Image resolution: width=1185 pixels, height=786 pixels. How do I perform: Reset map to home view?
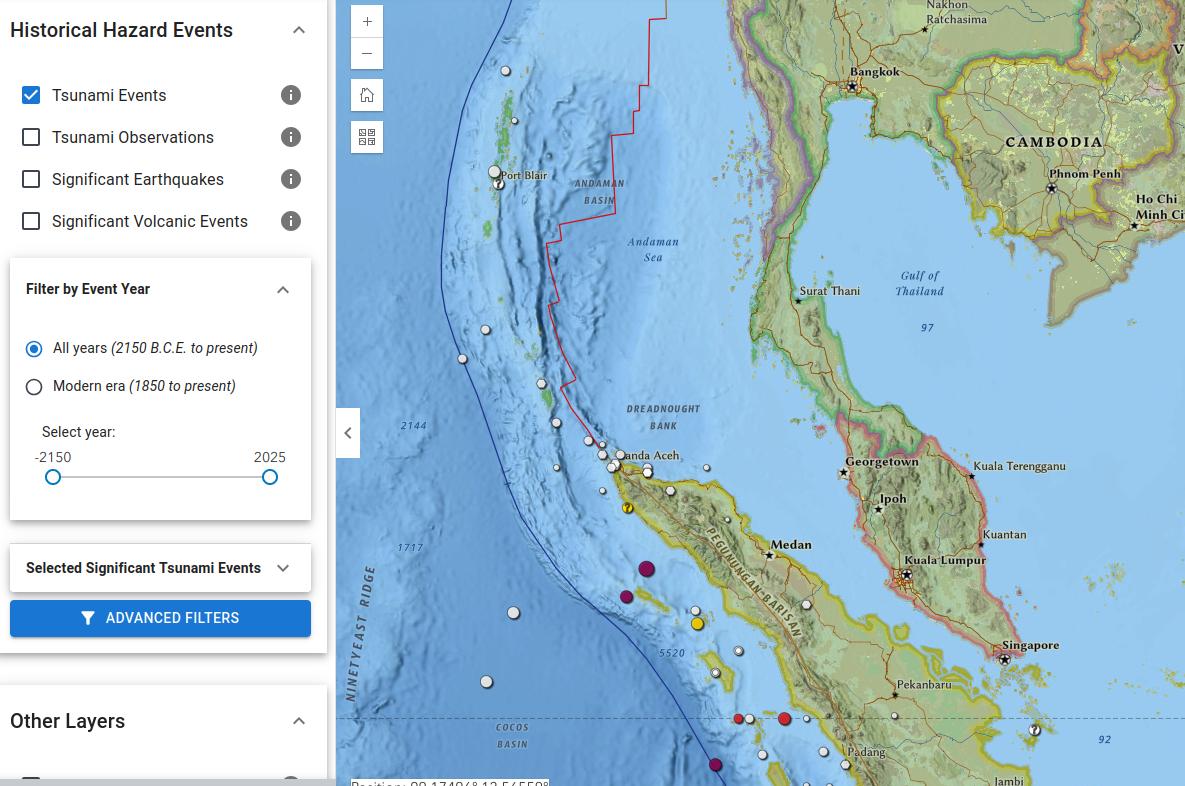tap(367, 95)
